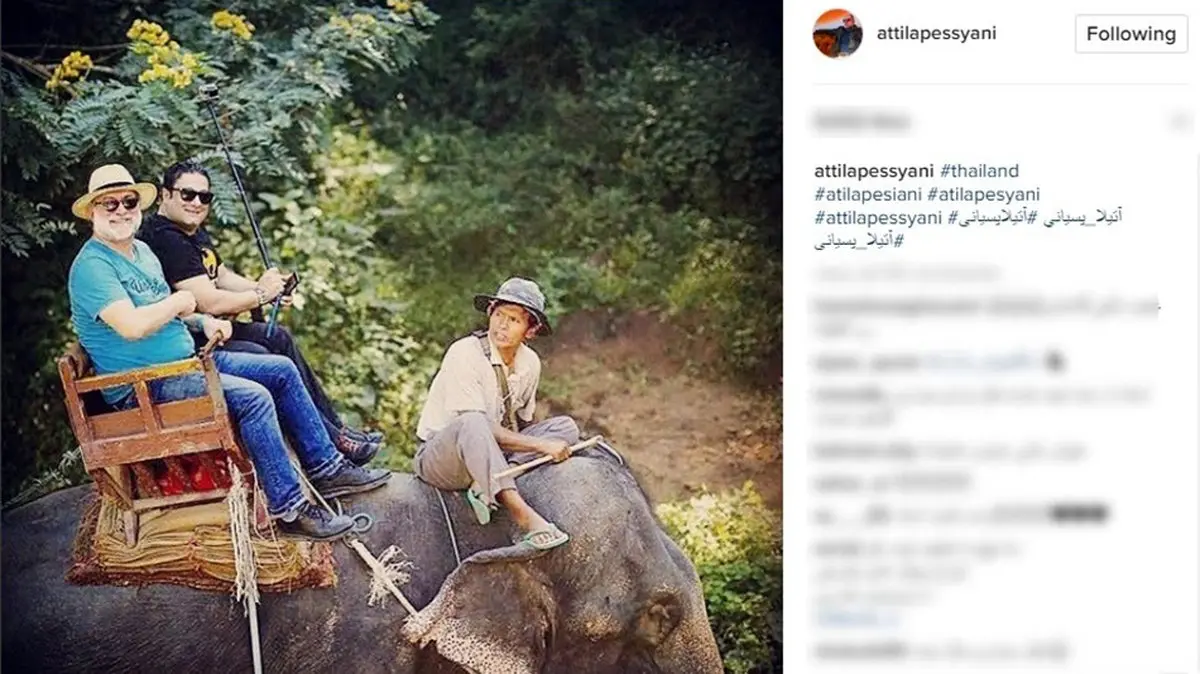Viewport: 1200px width, 674px height.
Task: Click the blurred text line directly under the hashtags
Action: [x=907, y=273]
